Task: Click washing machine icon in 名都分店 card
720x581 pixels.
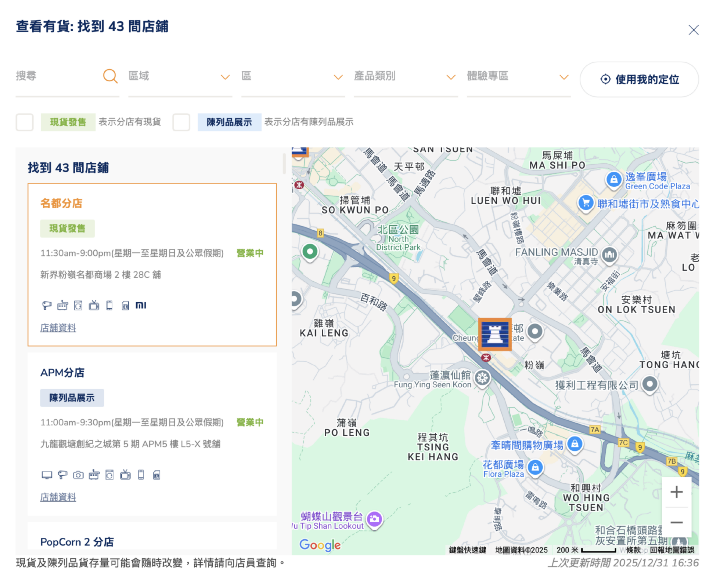Action: click(x=78, y=305)
